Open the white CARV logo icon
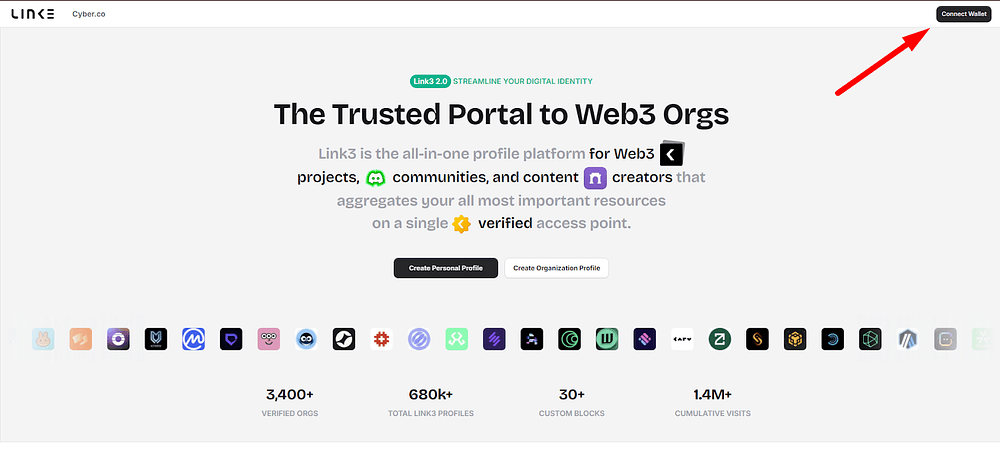The height and width of the screenshot is (476, 1000). coord(682,339)
